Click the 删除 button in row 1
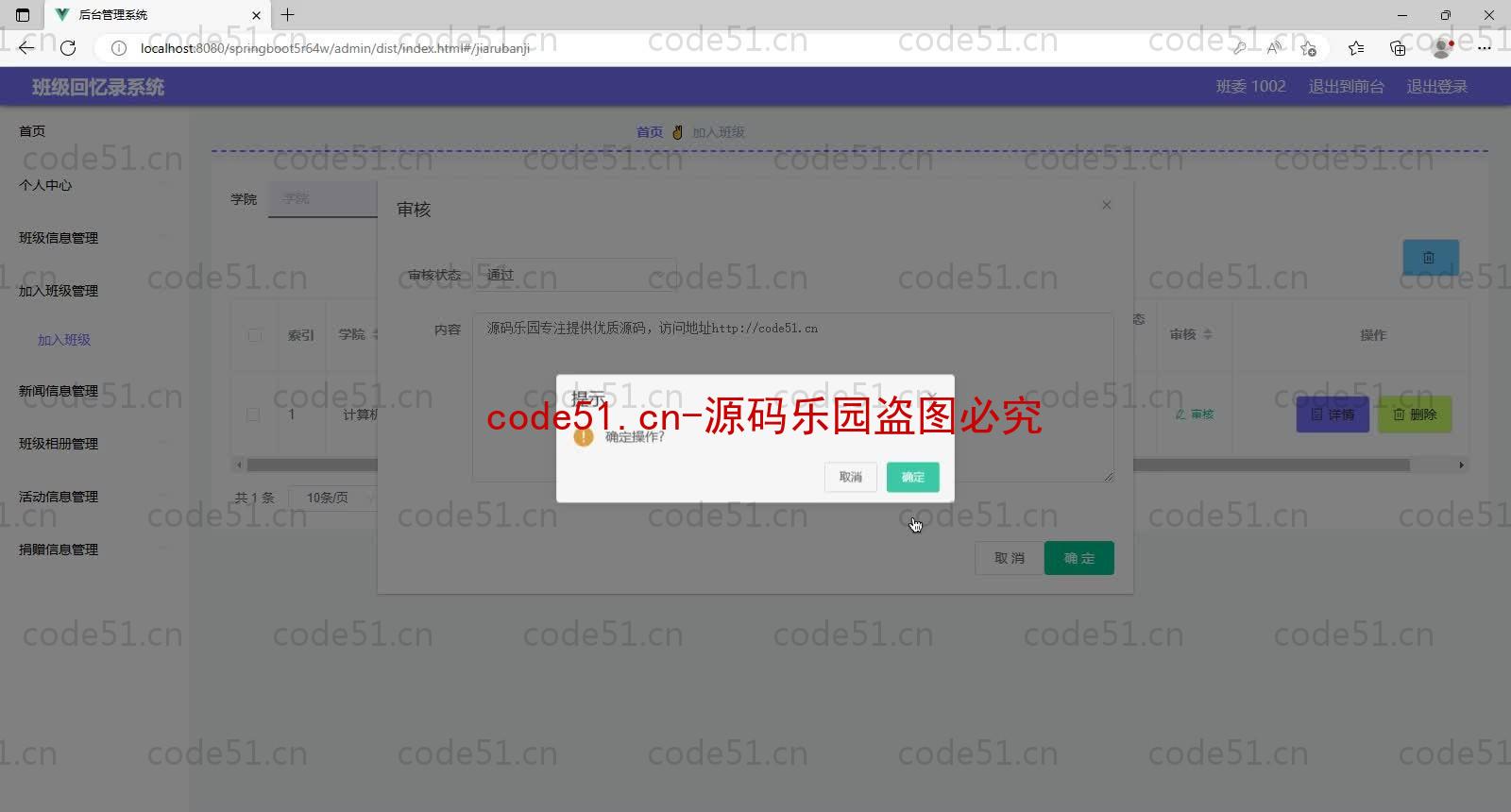Image resolution: width=1511 pixels, height=812 pixels. (1415, 414)
